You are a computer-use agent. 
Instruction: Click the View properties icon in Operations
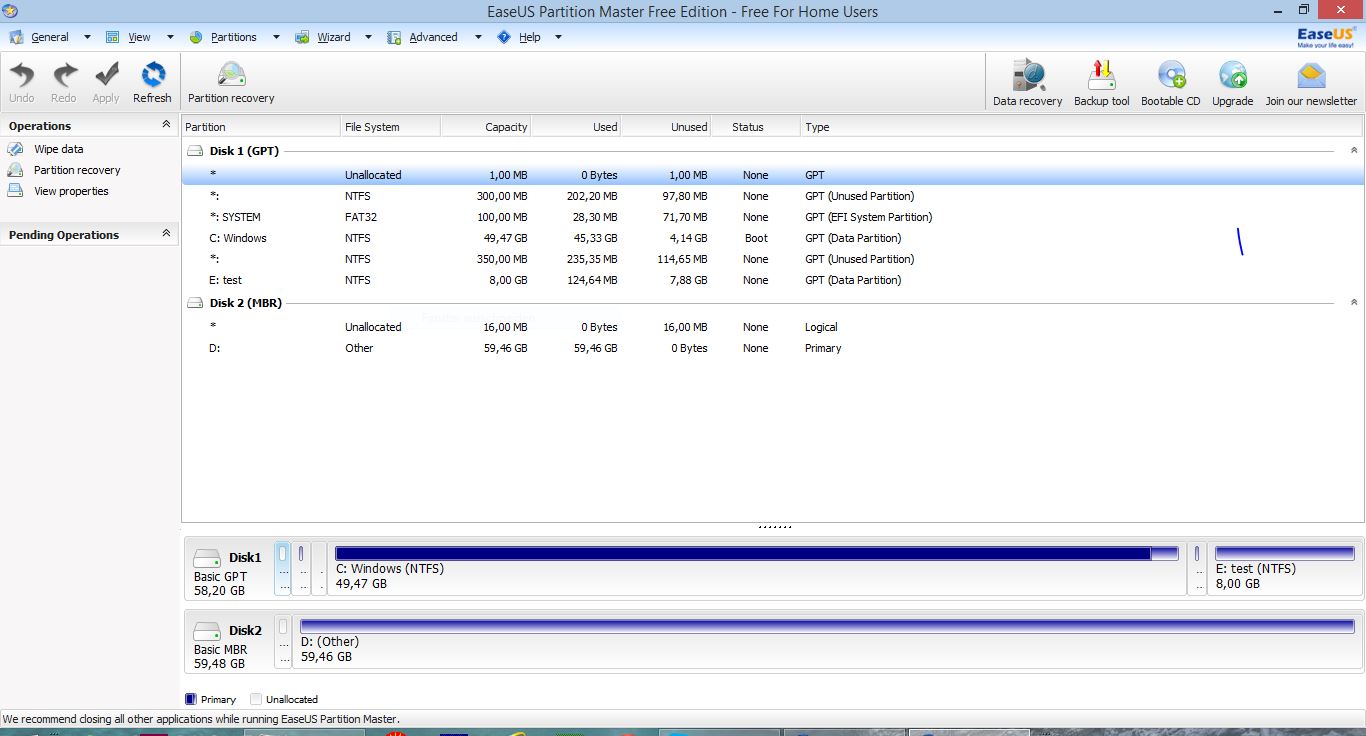pyautogui.click(x=15, y=191)
